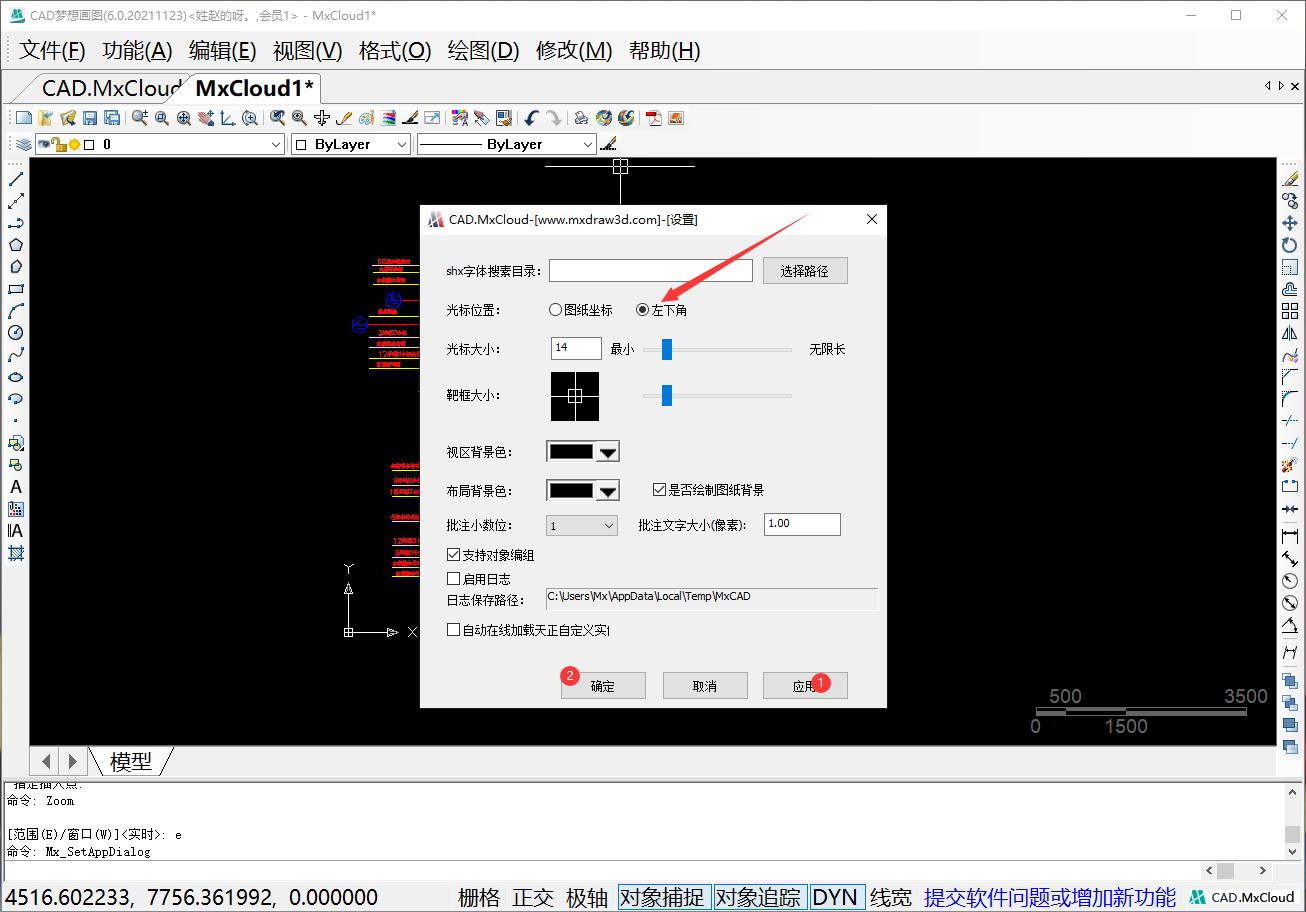Select the 左下角 radio button for cursor position

[x=643, y=309]
